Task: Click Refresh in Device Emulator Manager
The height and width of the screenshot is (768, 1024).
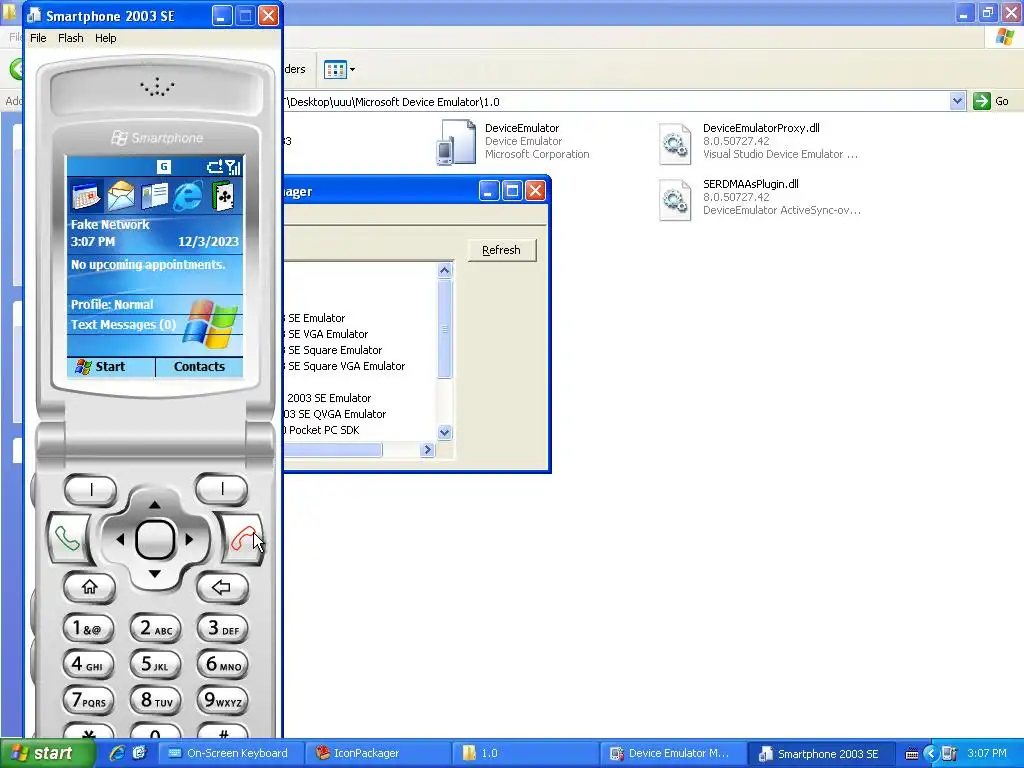Action: (x=502, y=250)
